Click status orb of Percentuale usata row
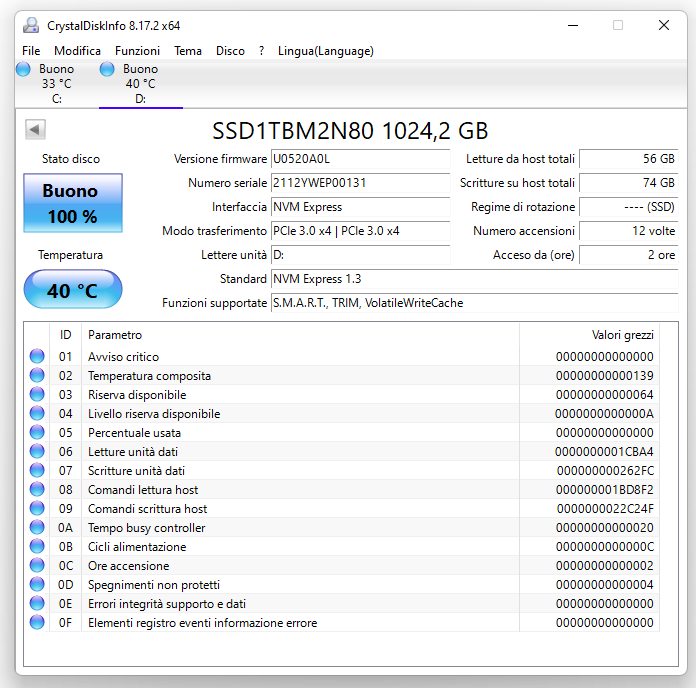The image size is (696, 688). point(37,432)
